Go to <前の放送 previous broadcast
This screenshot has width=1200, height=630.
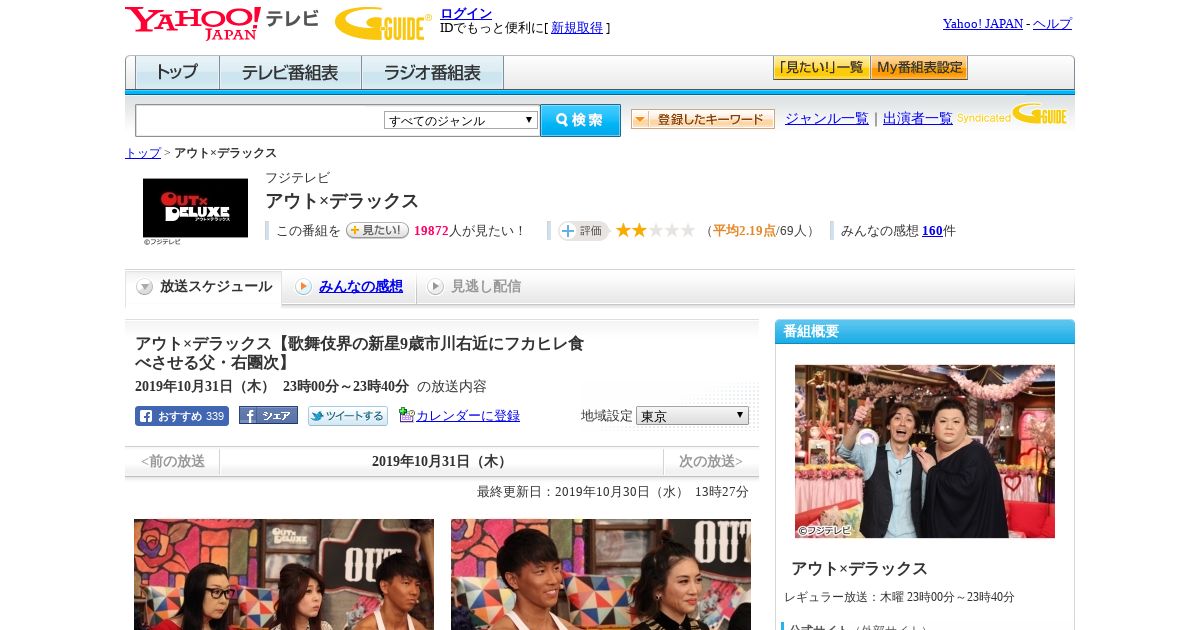click(173, 461)
